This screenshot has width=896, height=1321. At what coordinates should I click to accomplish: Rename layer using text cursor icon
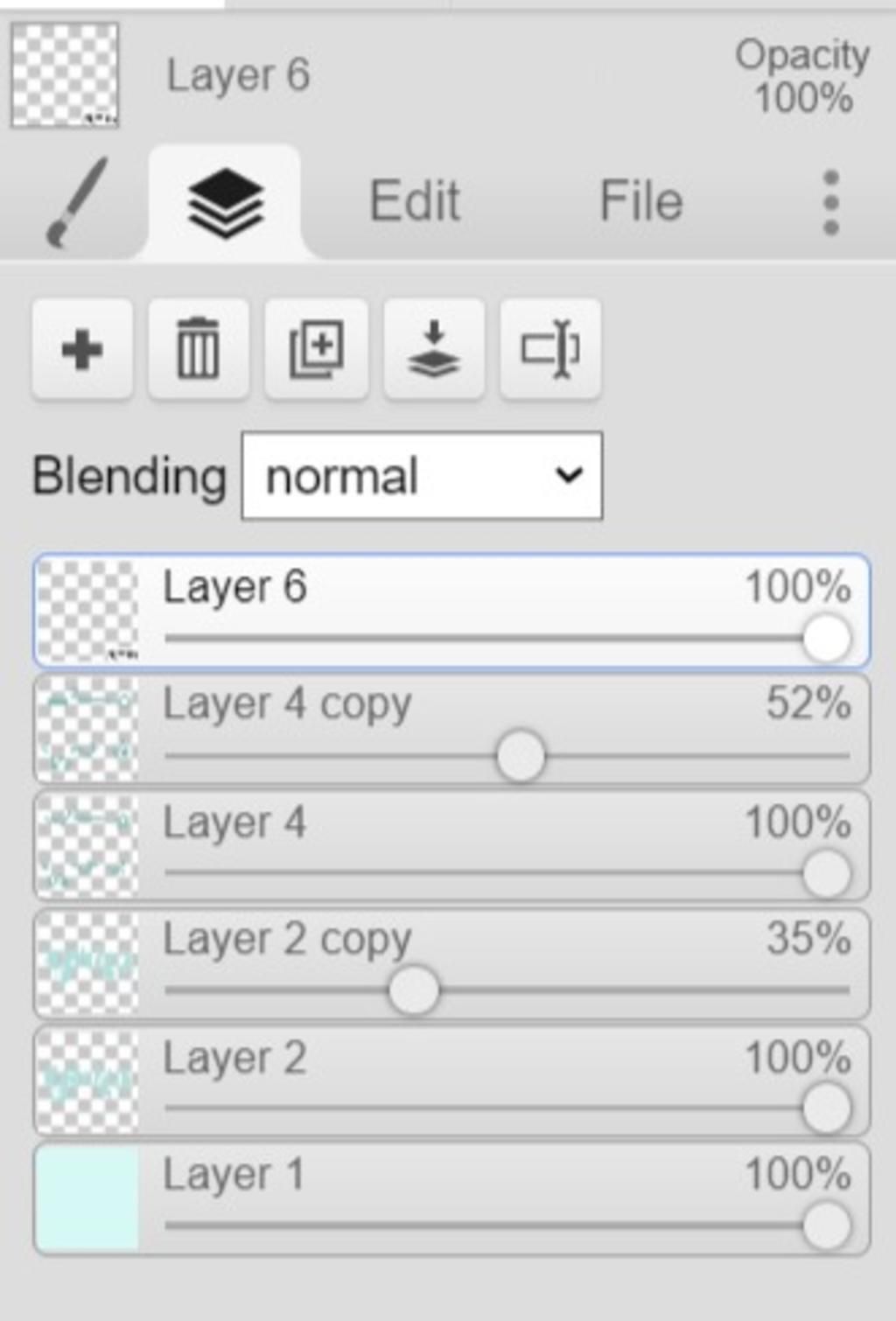[x=550, y=349]
